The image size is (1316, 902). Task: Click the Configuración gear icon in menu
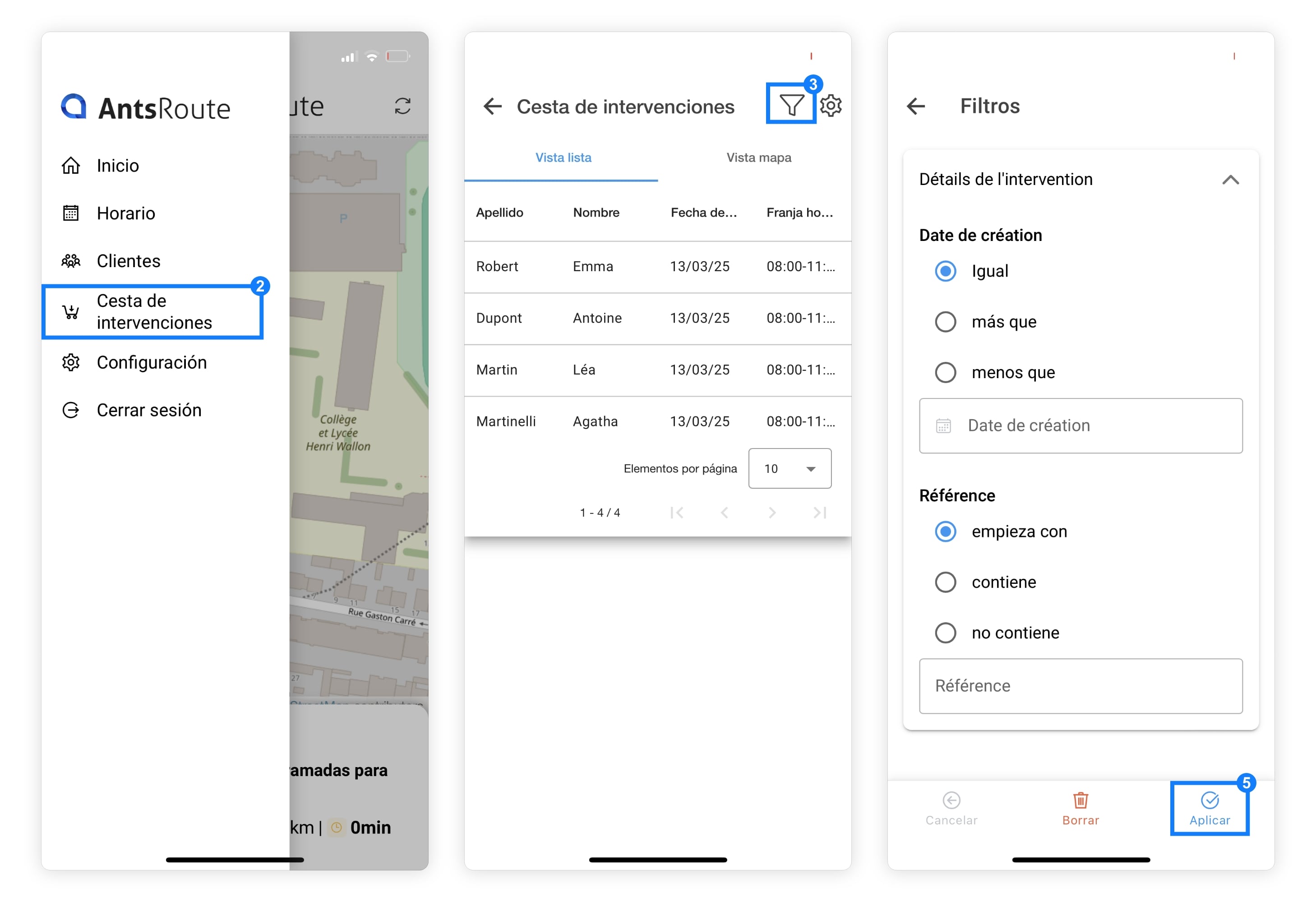(71, 362)
